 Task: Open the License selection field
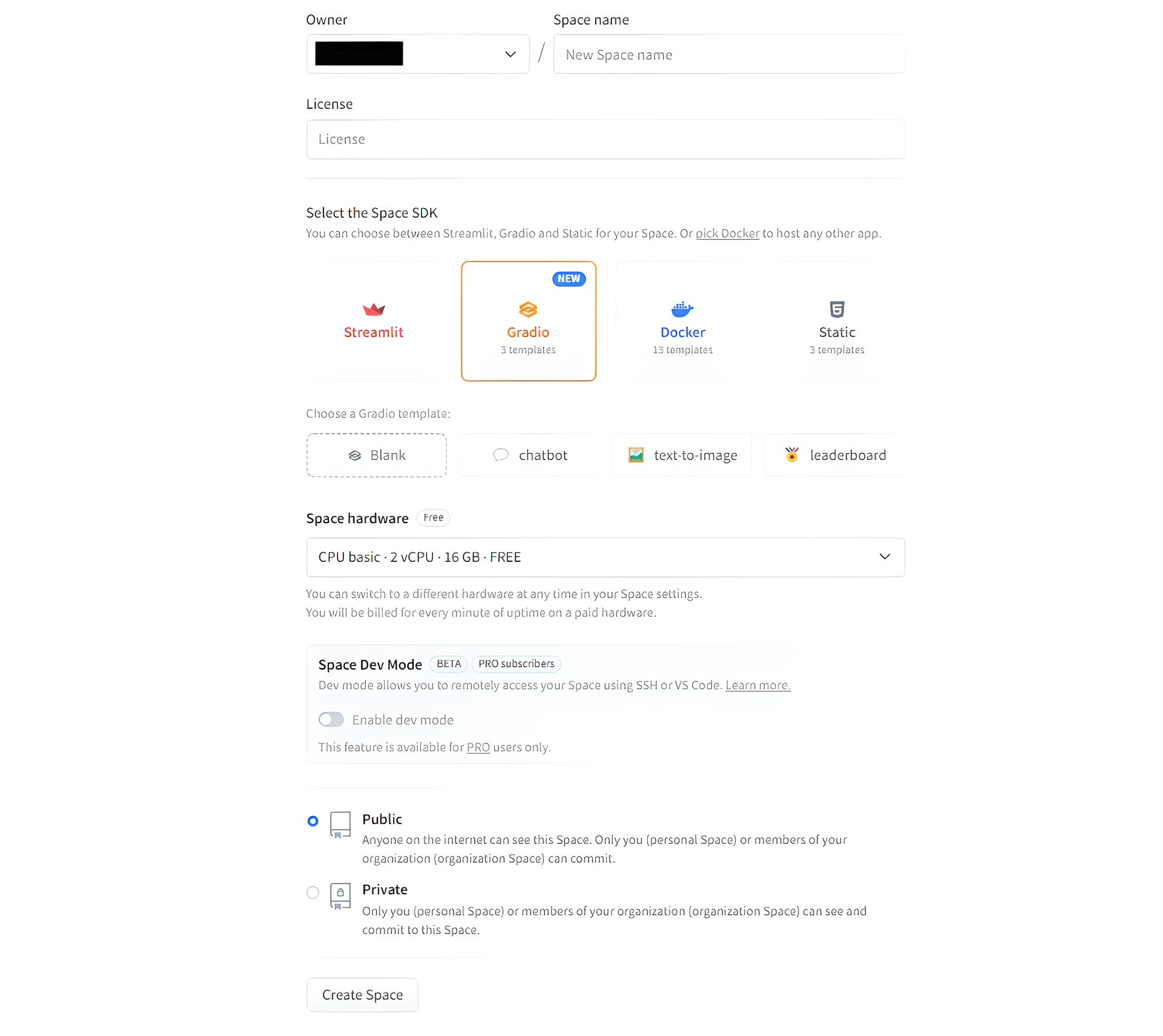[x=606, y=139]
